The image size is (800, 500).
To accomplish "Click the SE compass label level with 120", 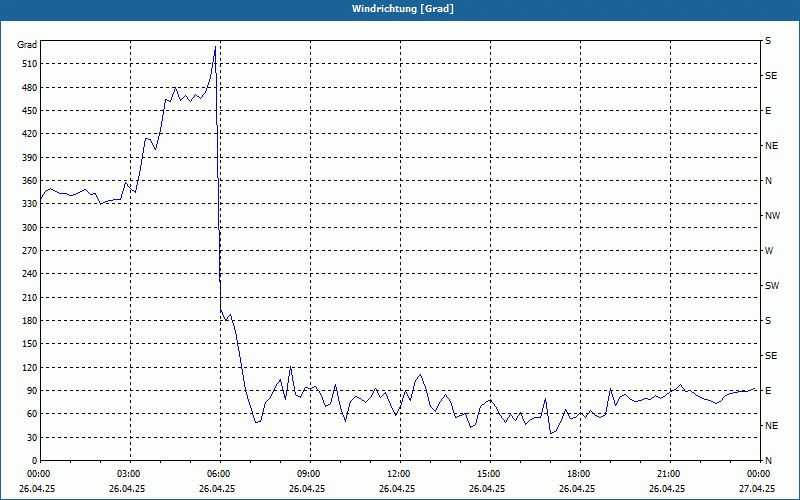I will (771, 356).
